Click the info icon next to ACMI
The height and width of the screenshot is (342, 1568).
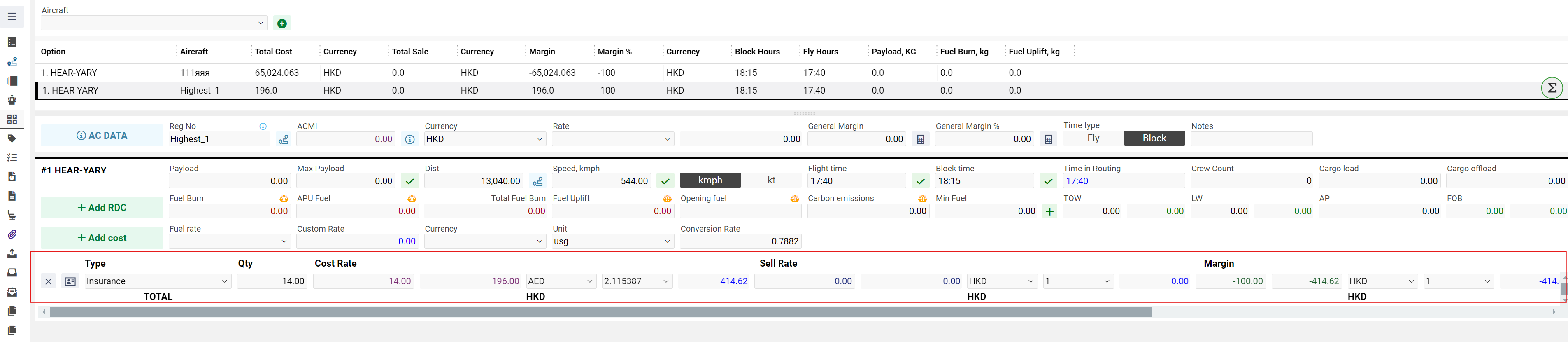(409, 140)
